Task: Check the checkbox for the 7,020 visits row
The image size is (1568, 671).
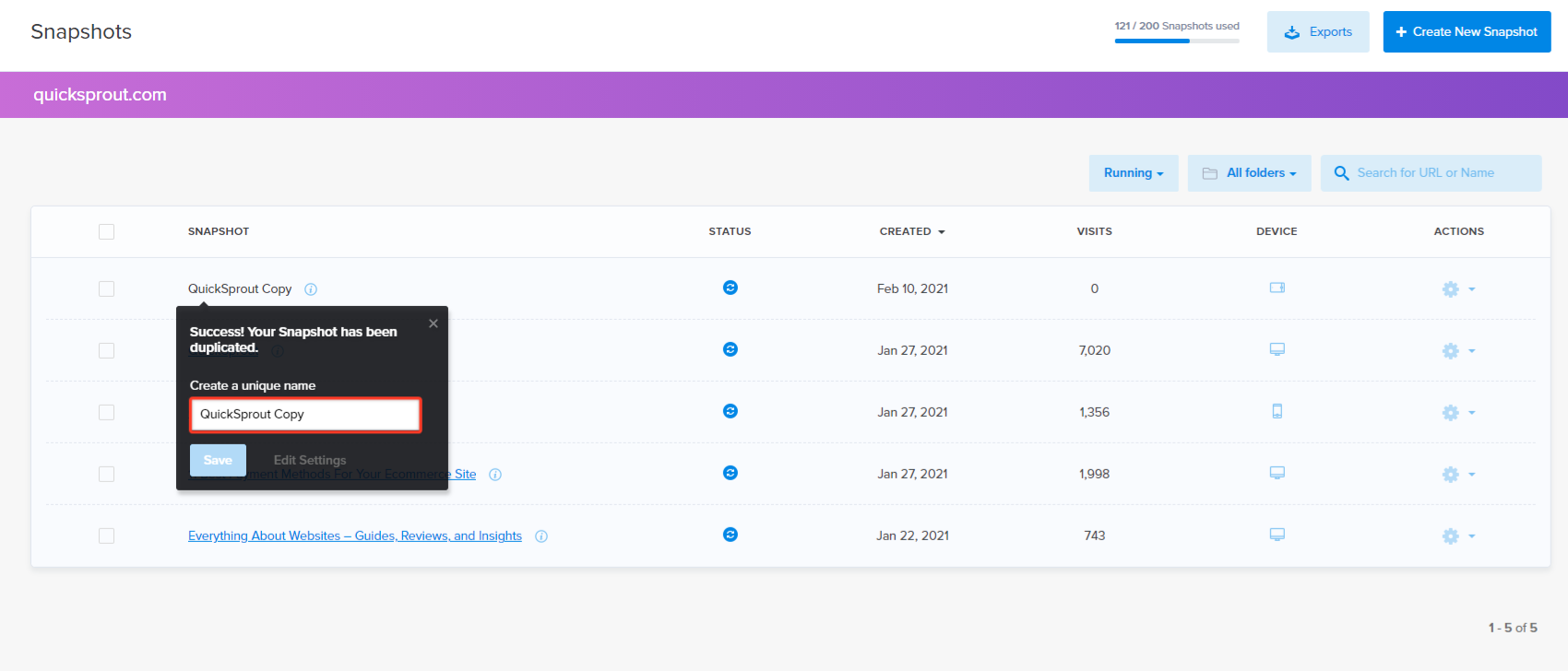Action: [107, 350]
